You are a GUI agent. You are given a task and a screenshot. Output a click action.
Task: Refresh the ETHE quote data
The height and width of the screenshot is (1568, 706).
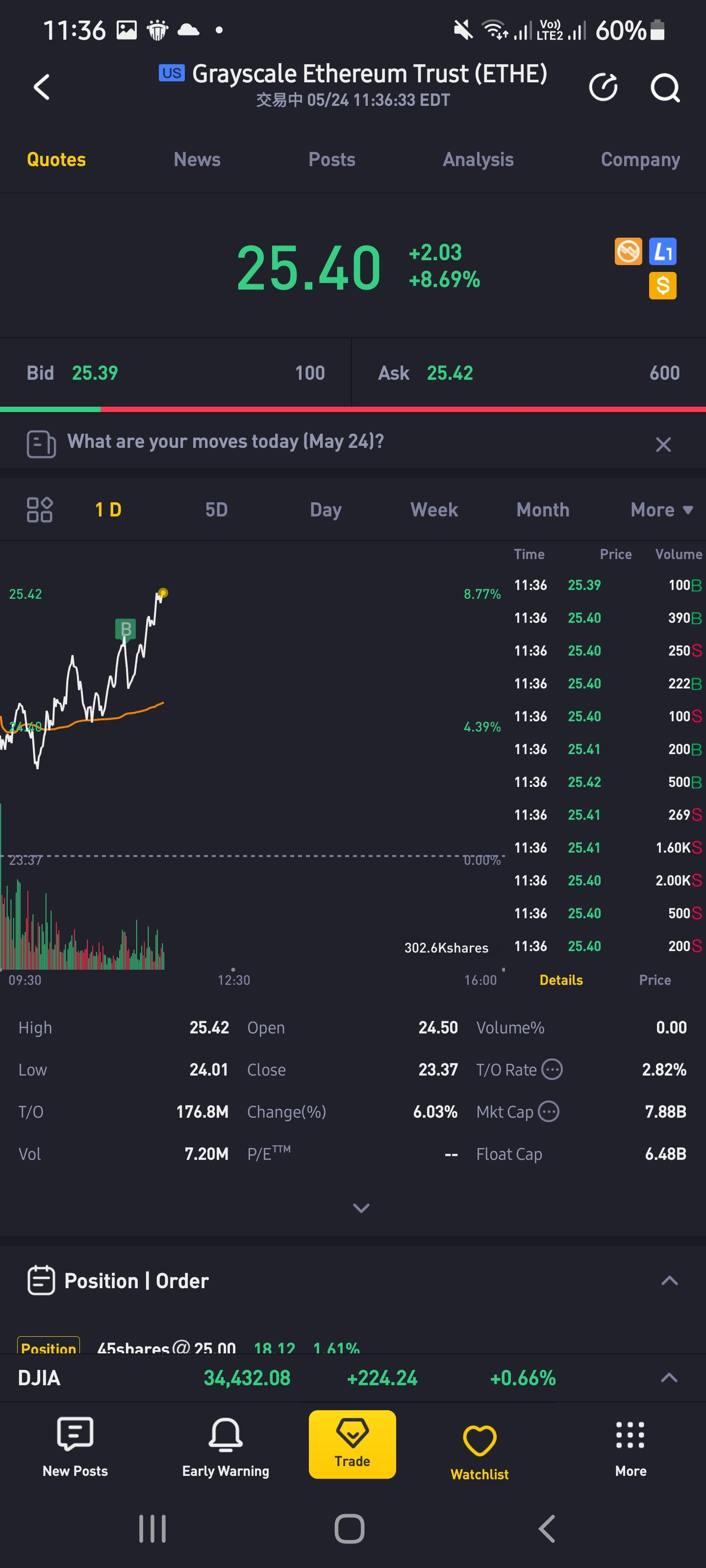click(603, 87)
